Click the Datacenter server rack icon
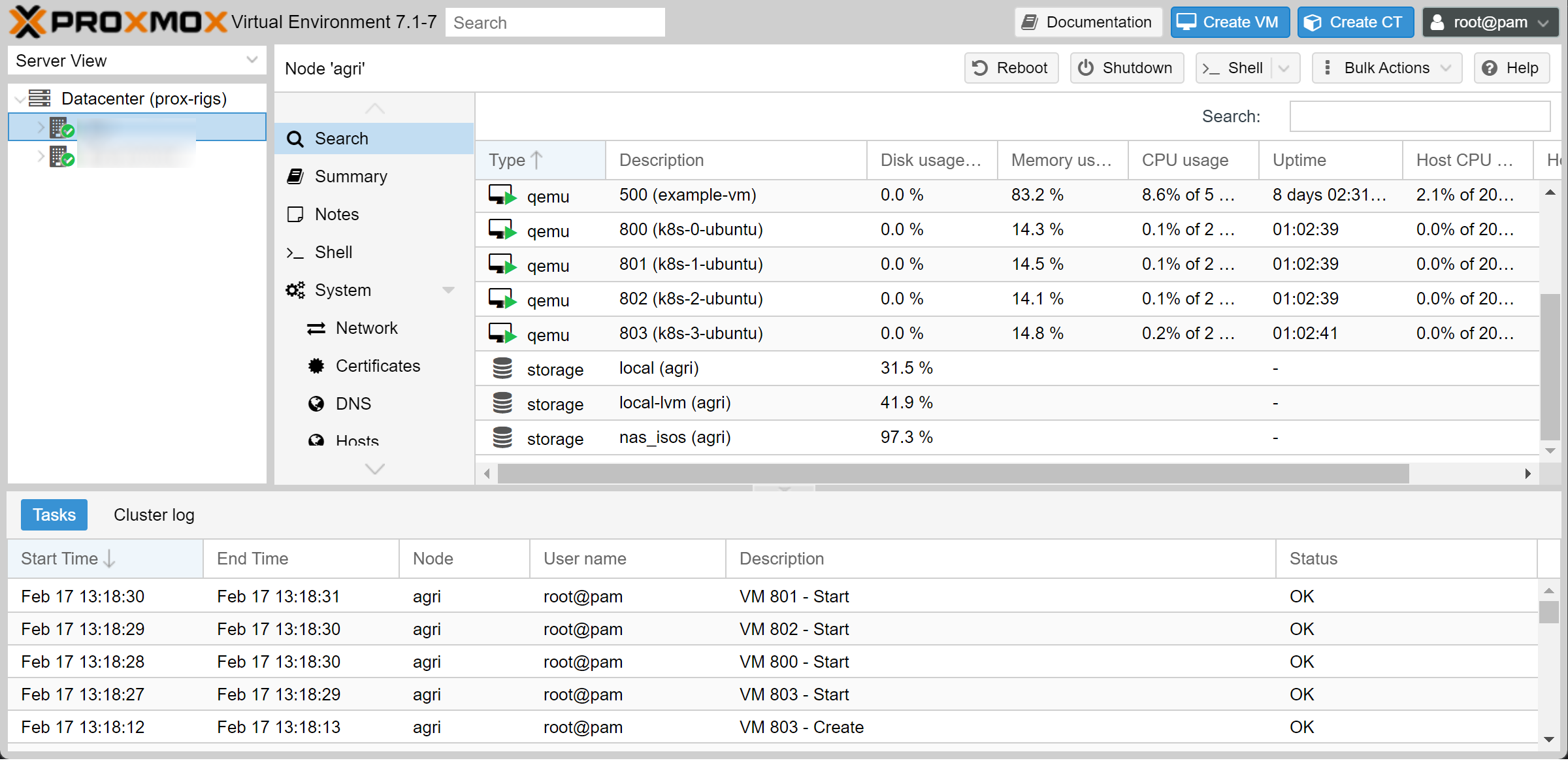Viewport: 1568px width, 784px height. [x=40, y=99]
